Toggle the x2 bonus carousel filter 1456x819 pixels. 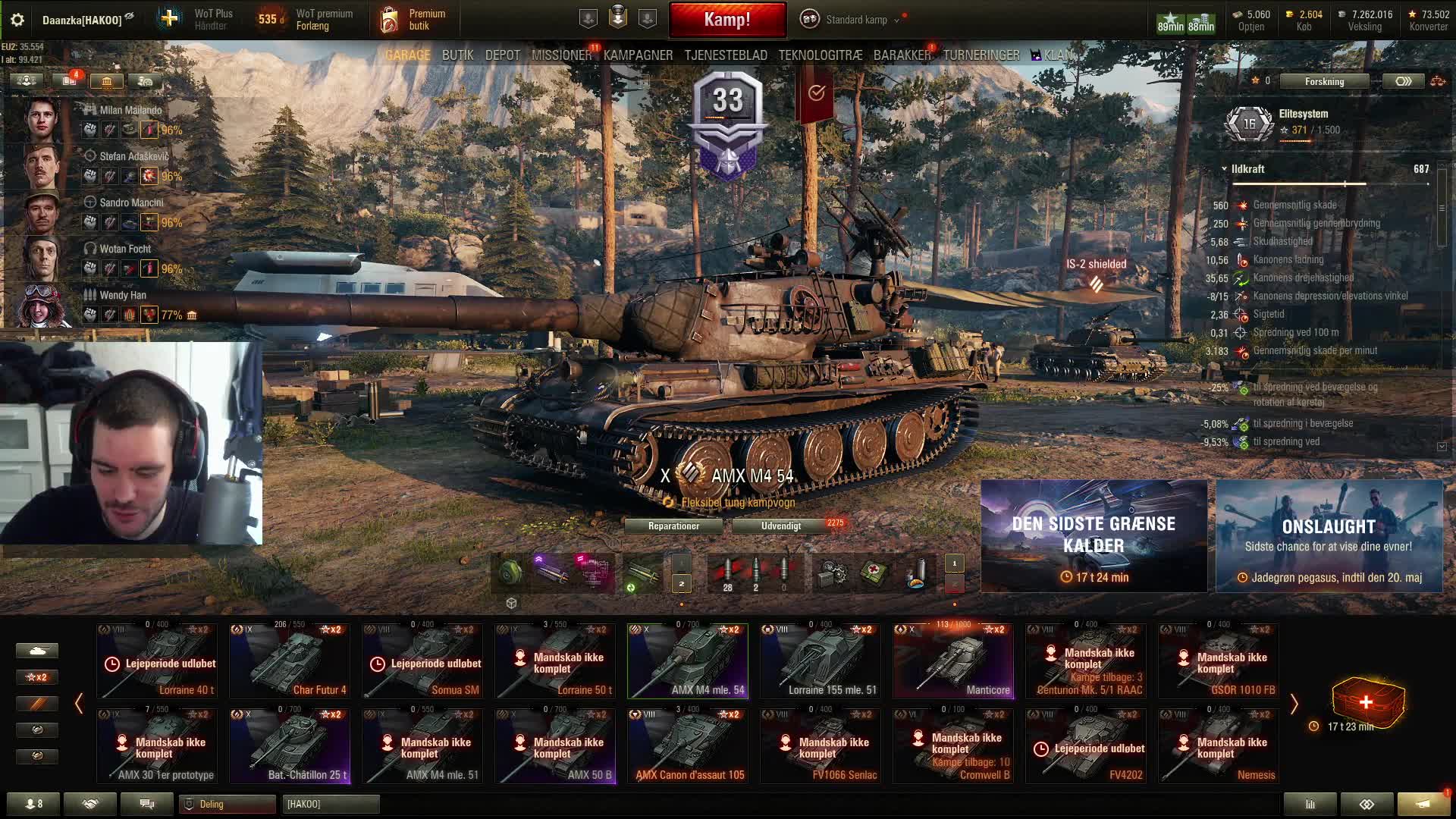click(36, 677)
